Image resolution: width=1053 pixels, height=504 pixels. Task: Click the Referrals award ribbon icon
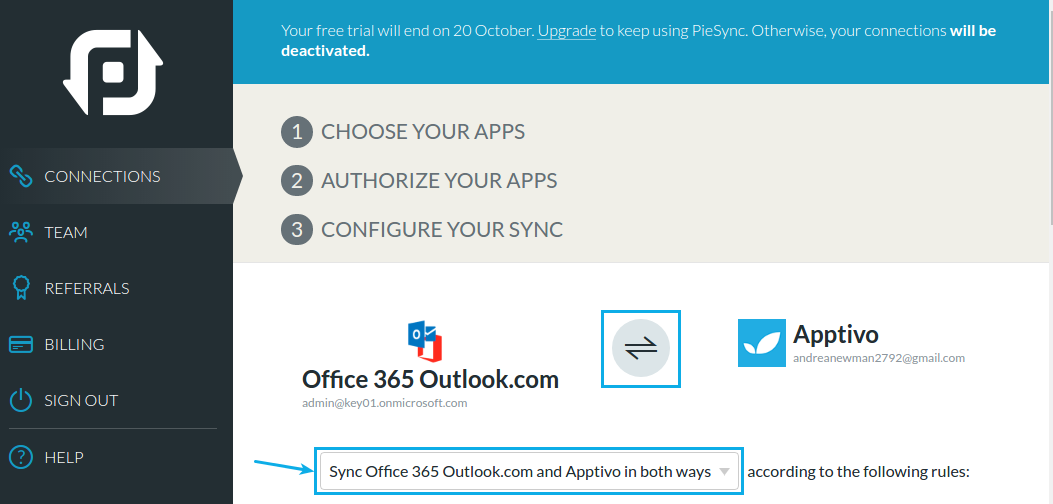click(21, 288)
